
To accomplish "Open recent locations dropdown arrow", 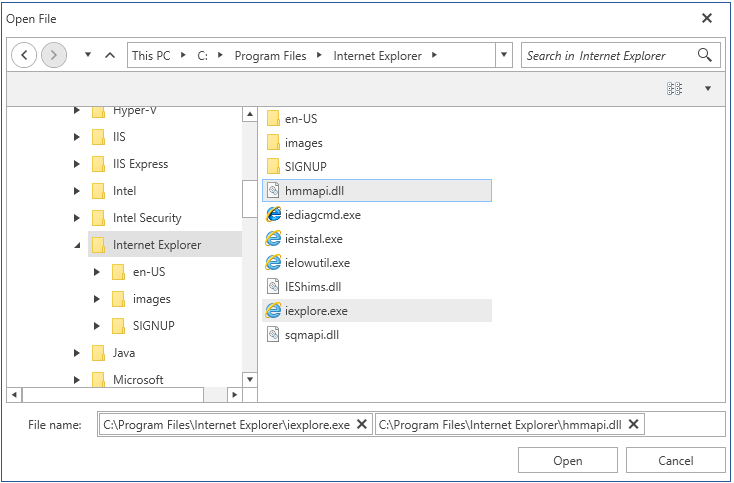I will (x=88, y=55).
